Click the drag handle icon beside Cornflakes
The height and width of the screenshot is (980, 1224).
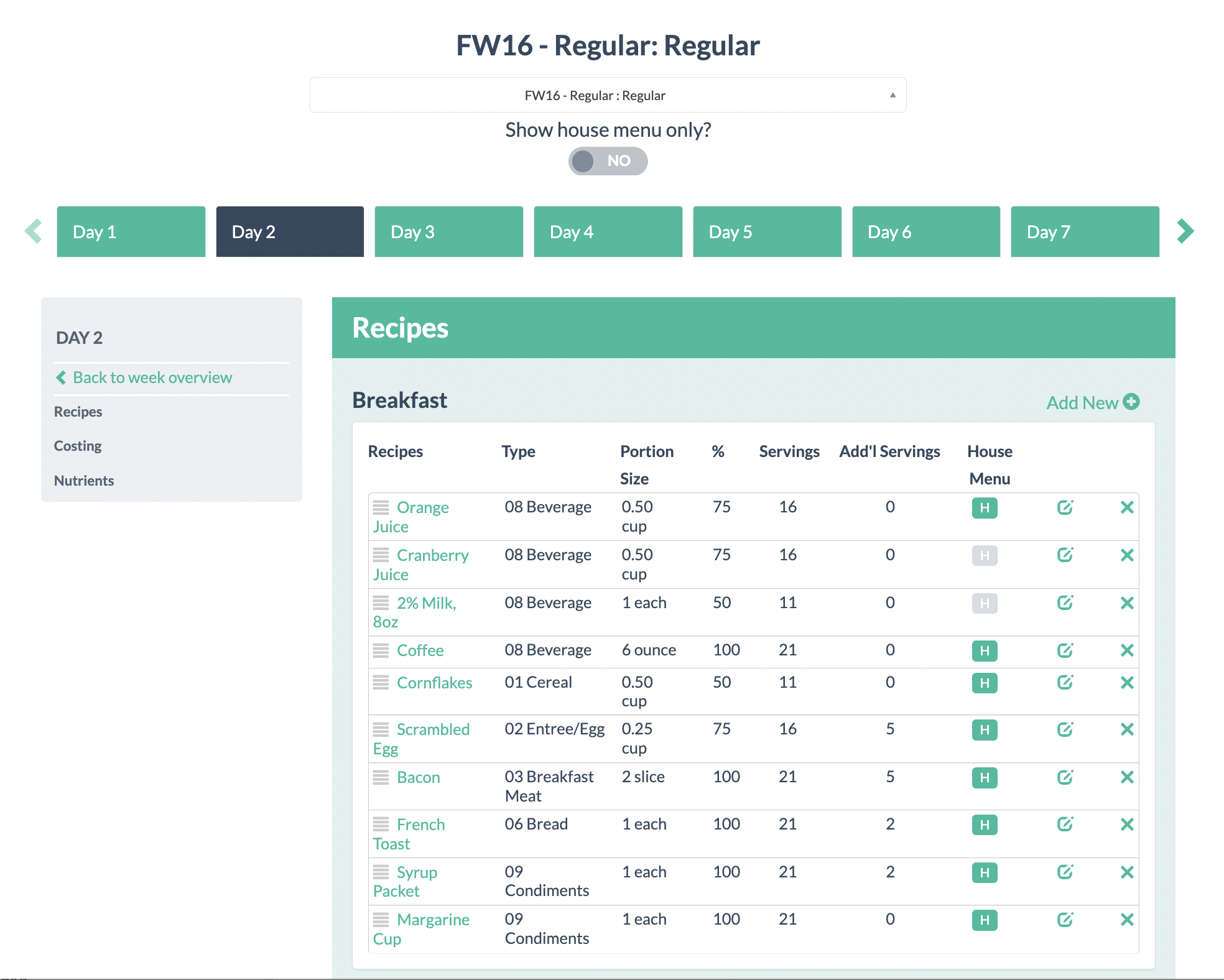(x=381, y=683)
